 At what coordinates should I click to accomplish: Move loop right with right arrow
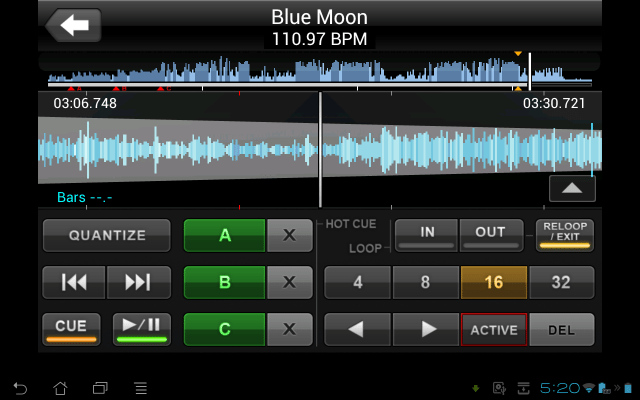[x=426, y=329]
